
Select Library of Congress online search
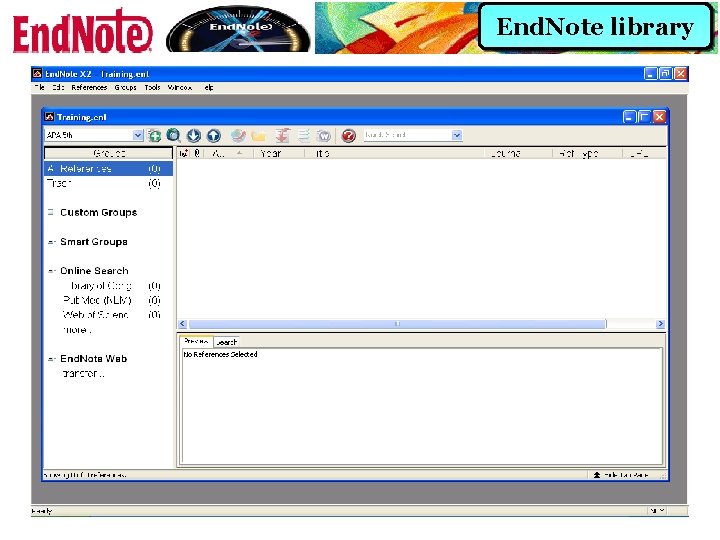point(108,286)
